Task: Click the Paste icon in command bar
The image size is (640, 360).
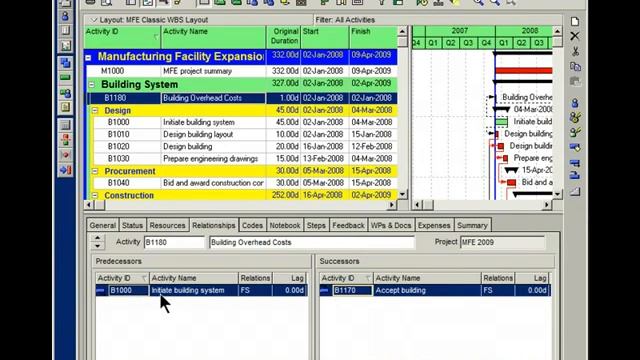Action: [x=575, y=82]
